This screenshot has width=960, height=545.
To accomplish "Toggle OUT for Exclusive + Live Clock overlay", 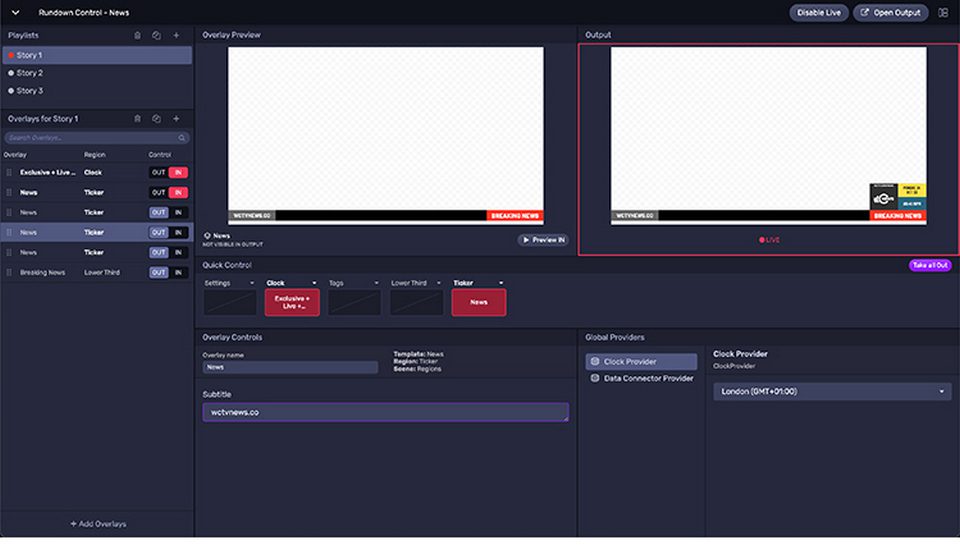I will (x=159, y=173).
